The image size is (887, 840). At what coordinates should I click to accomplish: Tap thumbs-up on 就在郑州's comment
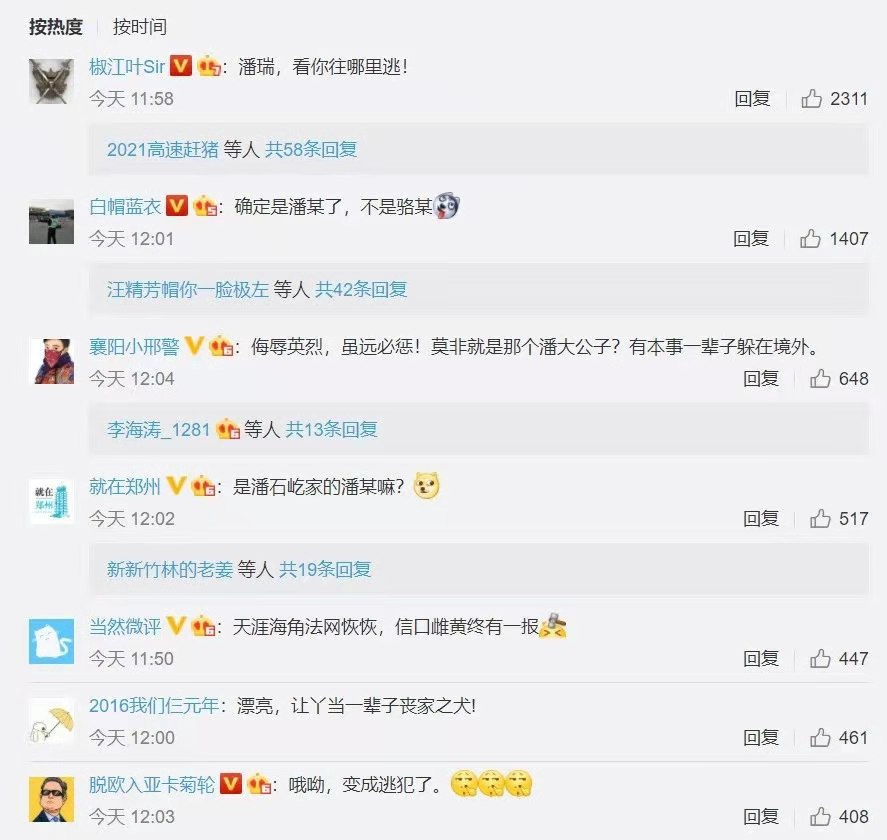(x=820, y=518)
